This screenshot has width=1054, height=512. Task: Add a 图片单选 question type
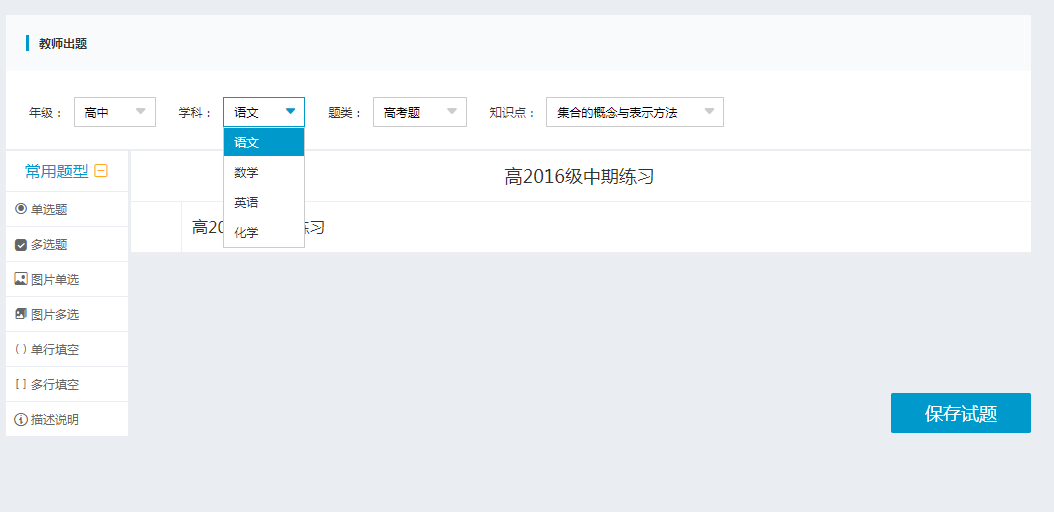[x=67, y=280]
